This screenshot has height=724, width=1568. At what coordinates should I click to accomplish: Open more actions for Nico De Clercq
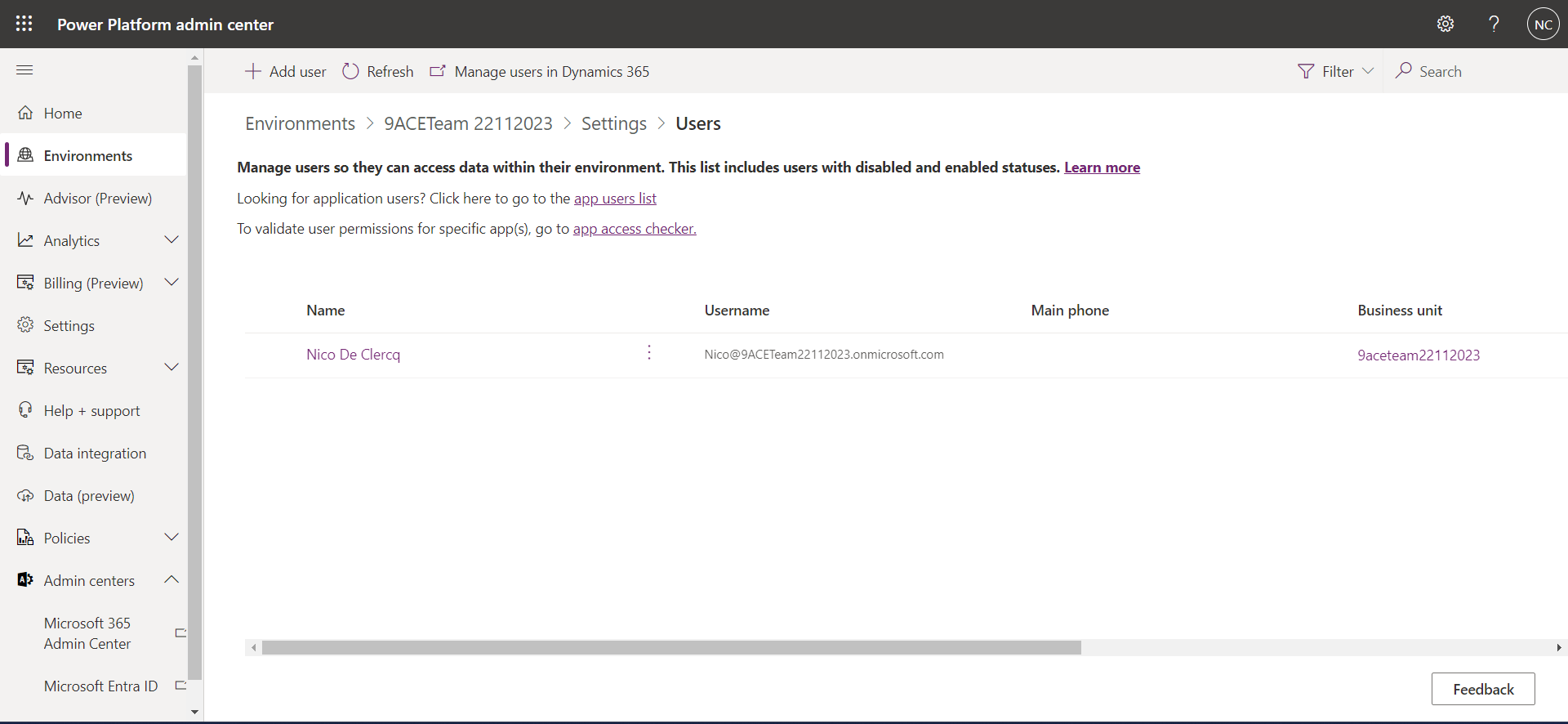(649, 352)
